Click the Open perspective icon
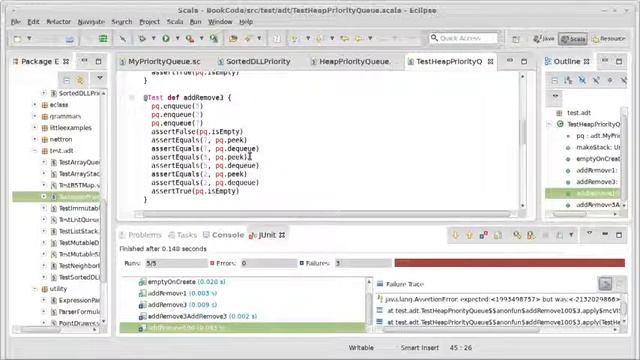The height and width of the screenshot is (360, 640). [516, 39]
